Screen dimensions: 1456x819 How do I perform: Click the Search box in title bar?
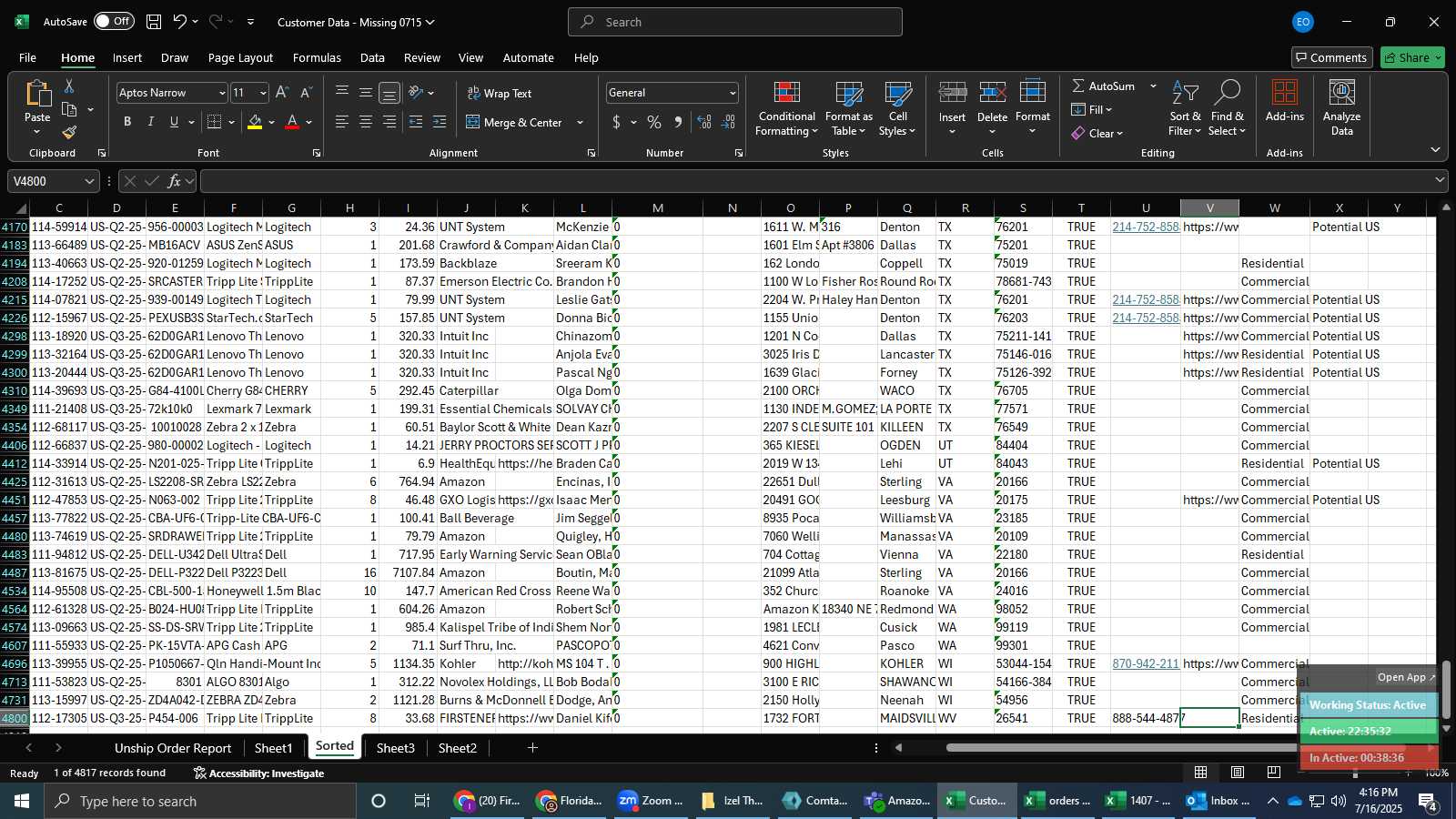(x=735, y=22)
